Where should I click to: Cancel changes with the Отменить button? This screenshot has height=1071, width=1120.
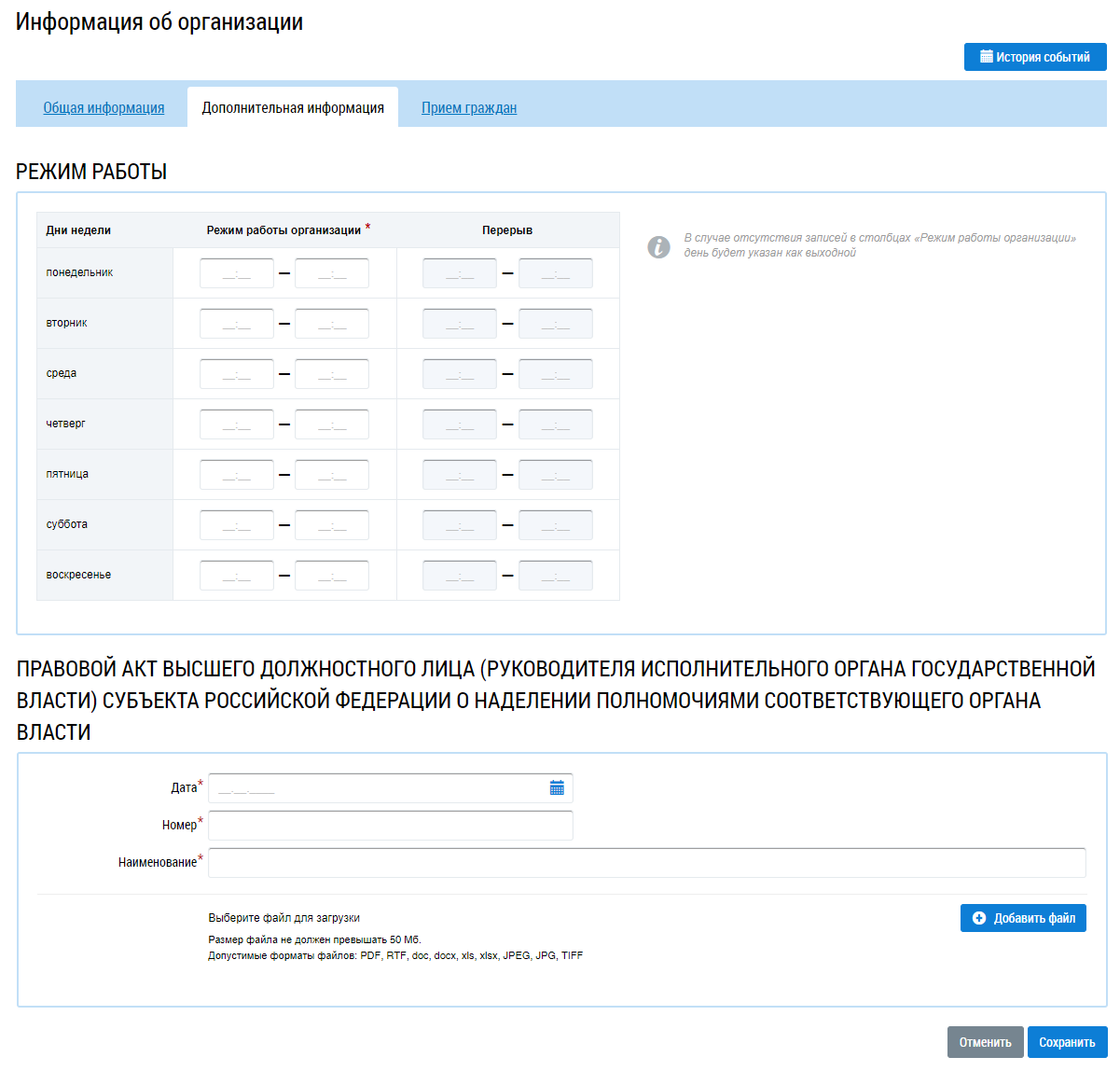985,1042
